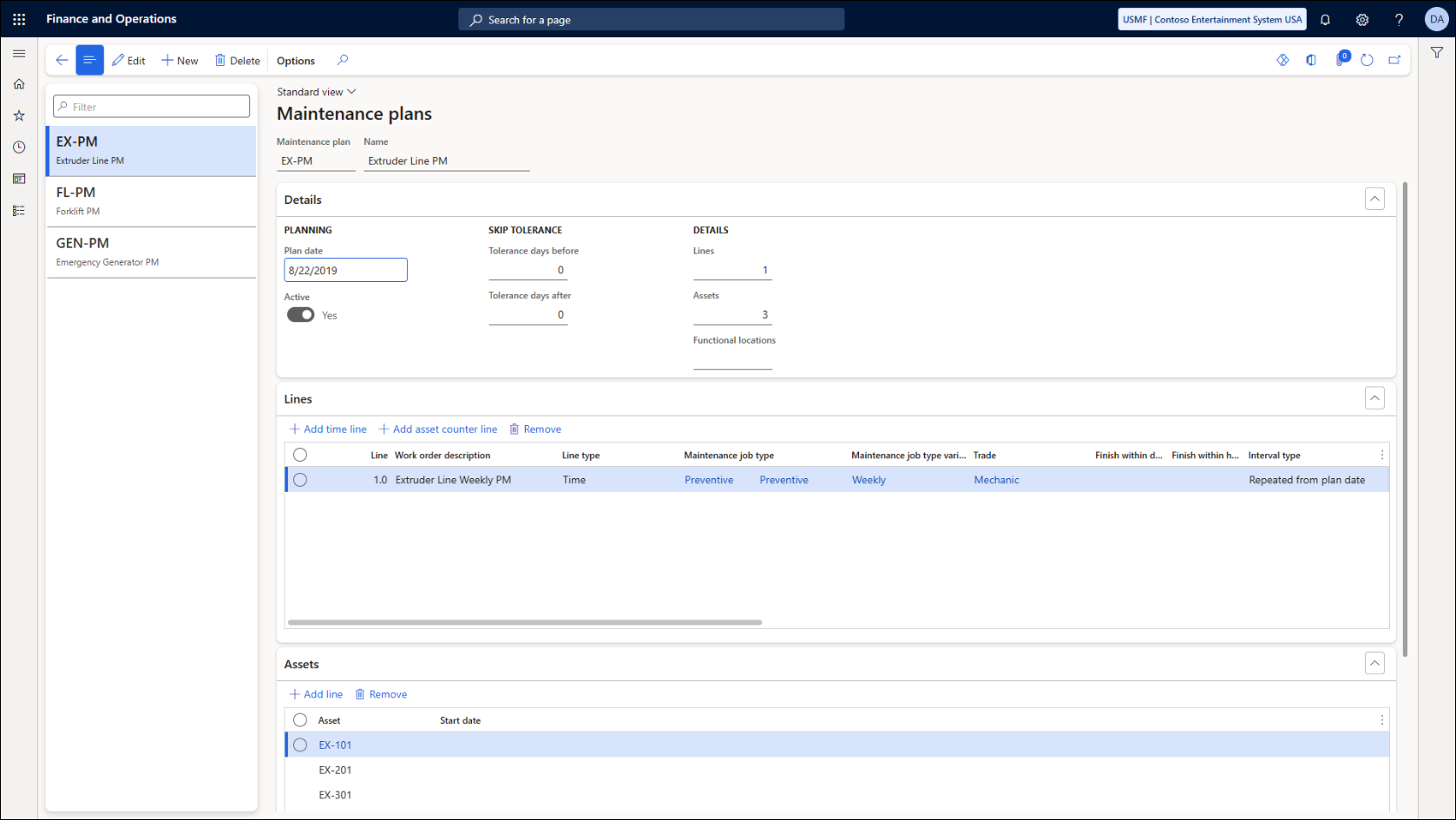Screen dimensions: 1456x820
Task: Select the Extruder Line Weekly PM row radio
Action: pos(300,480)
